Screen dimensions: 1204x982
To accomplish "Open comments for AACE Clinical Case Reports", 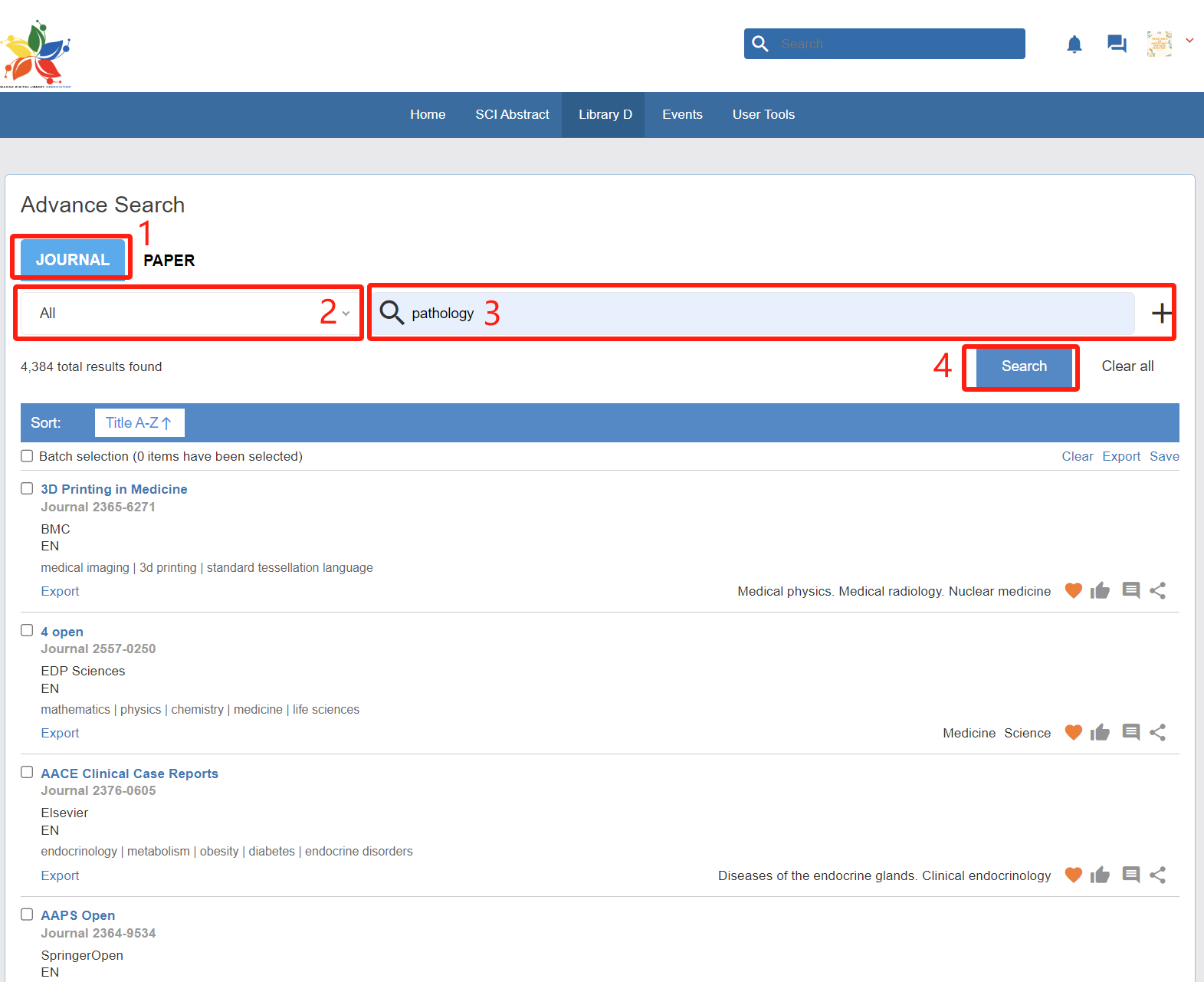I will click(x=1130, y=875).
